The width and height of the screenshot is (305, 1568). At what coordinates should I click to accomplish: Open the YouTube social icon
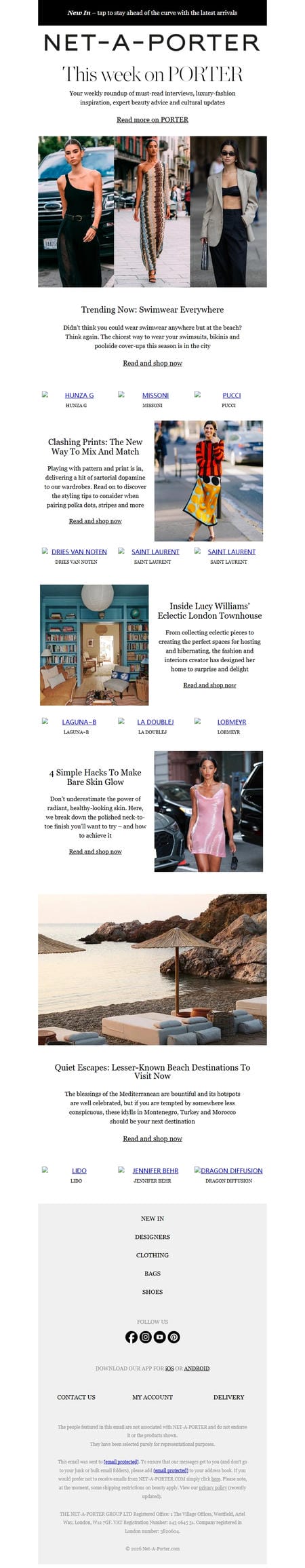click(x=159, y=1337)
